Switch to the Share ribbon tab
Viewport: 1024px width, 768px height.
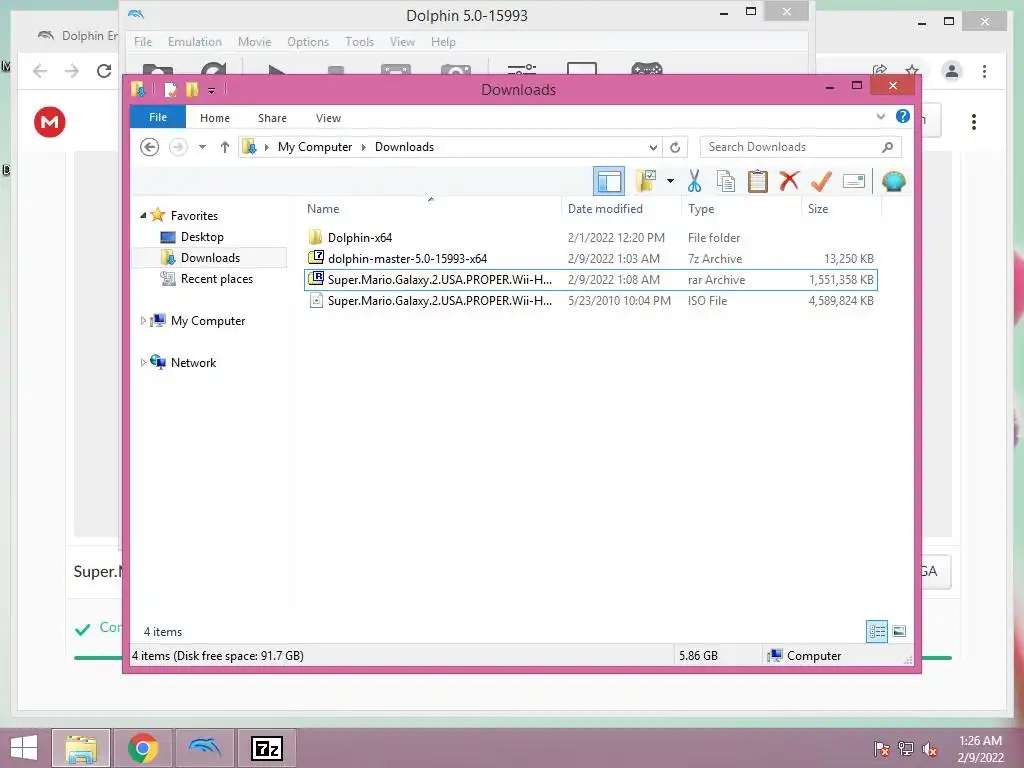[272, 118]
